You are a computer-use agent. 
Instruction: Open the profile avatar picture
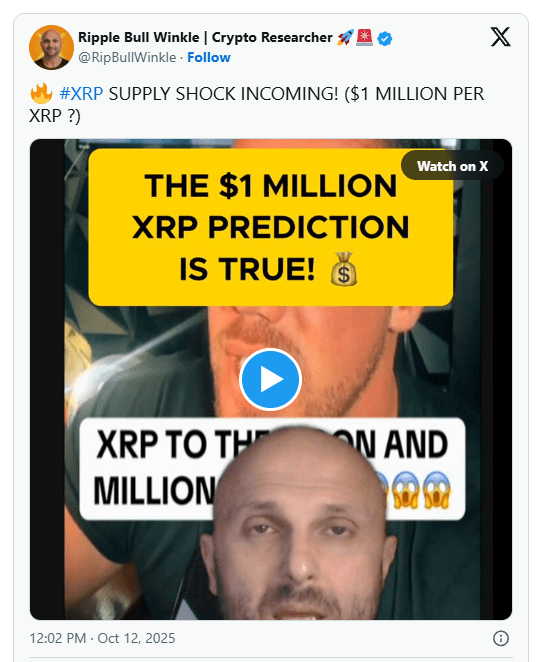[x=52, y=47]
